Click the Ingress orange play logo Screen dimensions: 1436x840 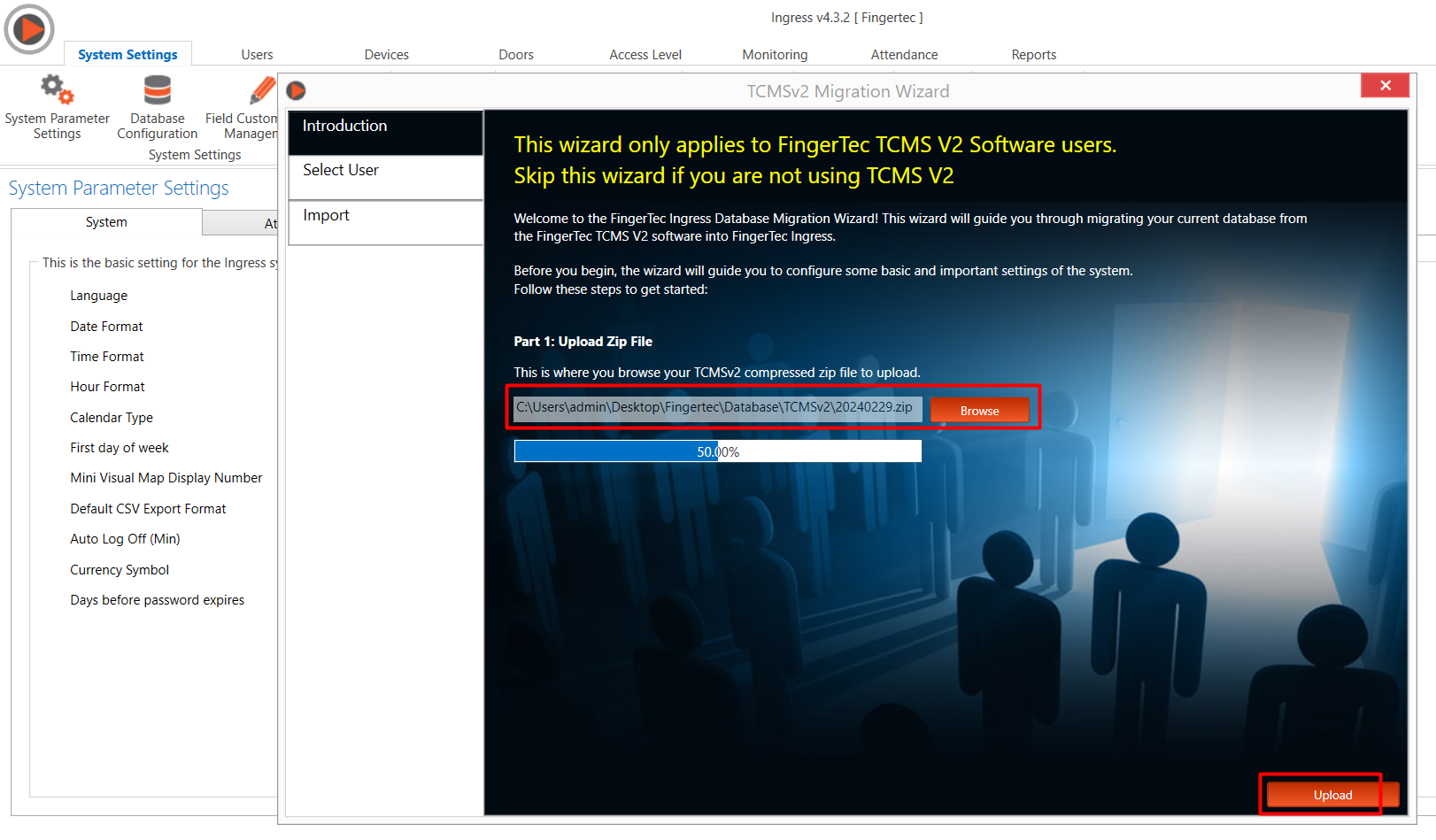29,29
